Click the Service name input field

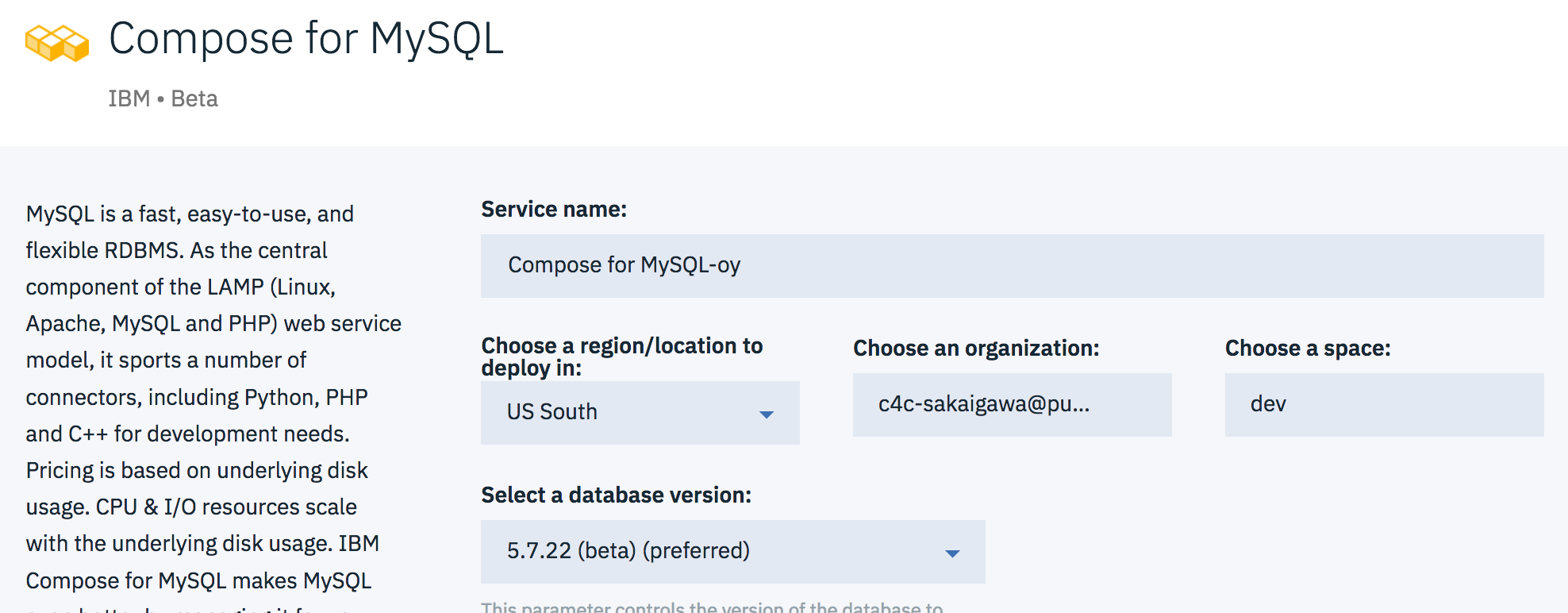(x=1012, y=265)
